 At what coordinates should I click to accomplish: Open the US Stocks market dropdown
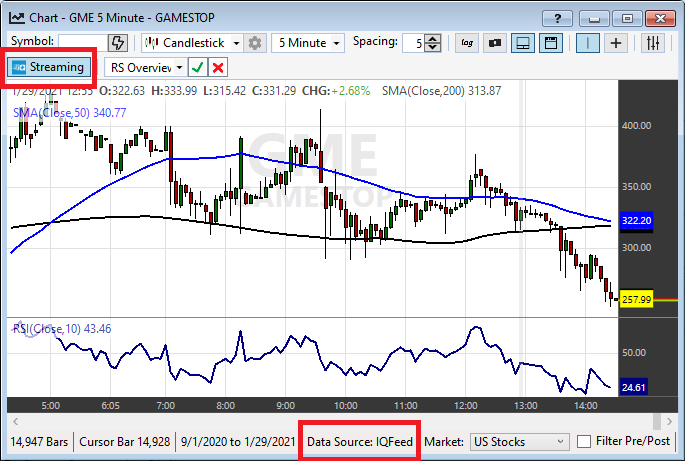(519, 442)
